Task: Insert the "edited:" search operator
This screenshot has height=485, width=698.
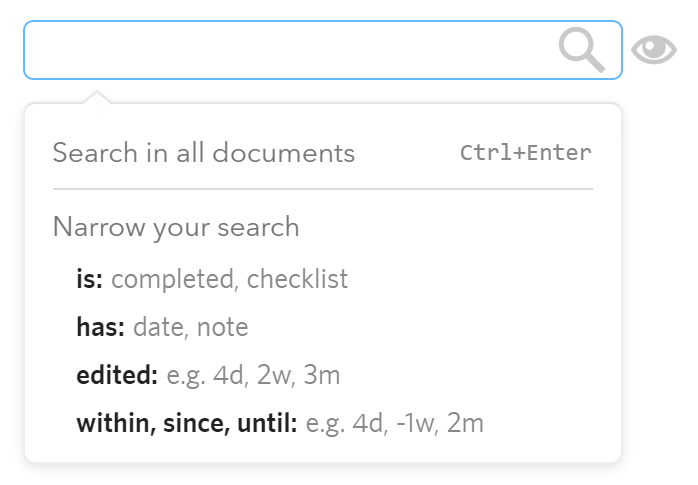Action: click(x=117, y=376)
